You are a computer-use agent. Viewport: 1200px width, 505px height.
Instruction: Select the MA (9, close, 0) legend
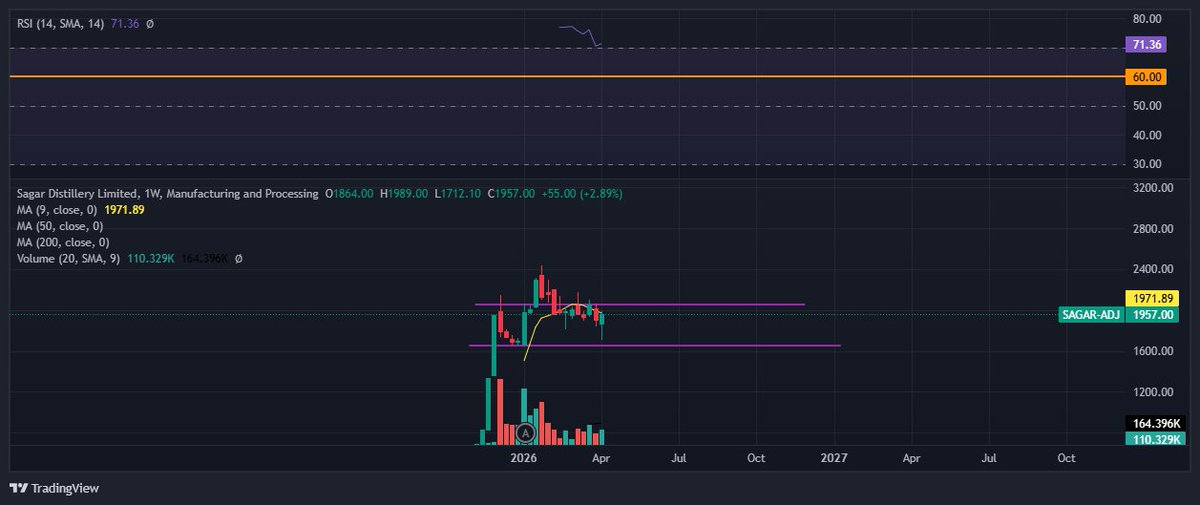tap(59, 209)
